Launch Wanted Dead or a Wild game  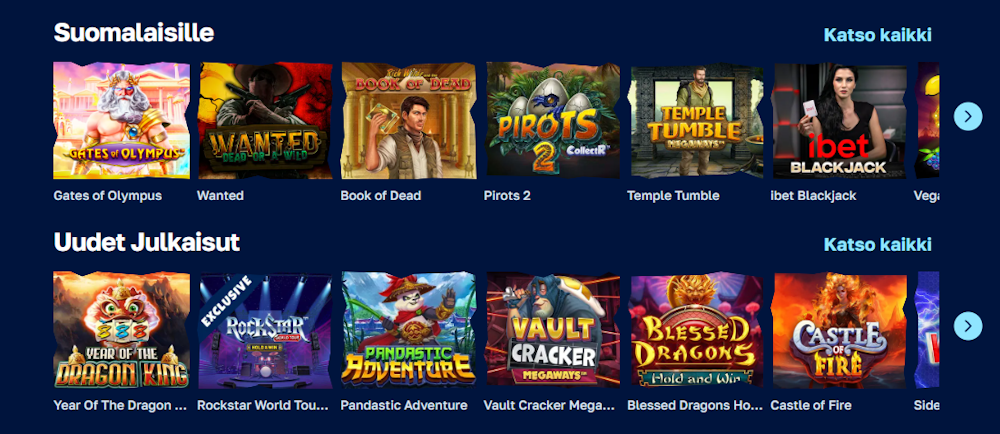[265, 120]
